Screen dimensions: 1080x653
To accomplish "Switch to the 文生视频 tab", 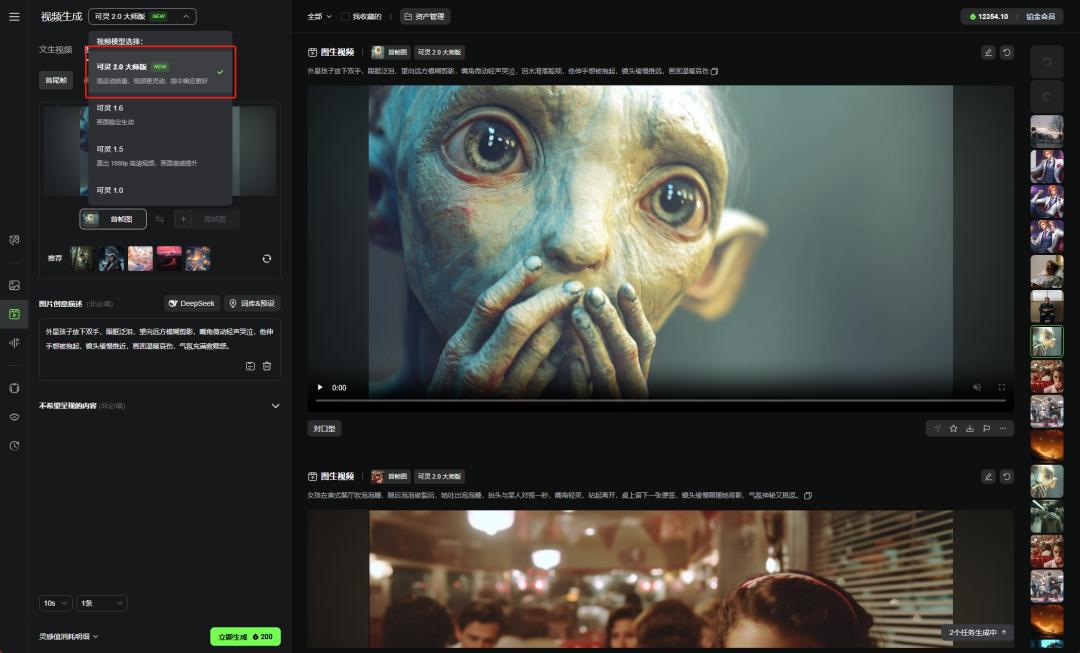I will coord(56,50).
